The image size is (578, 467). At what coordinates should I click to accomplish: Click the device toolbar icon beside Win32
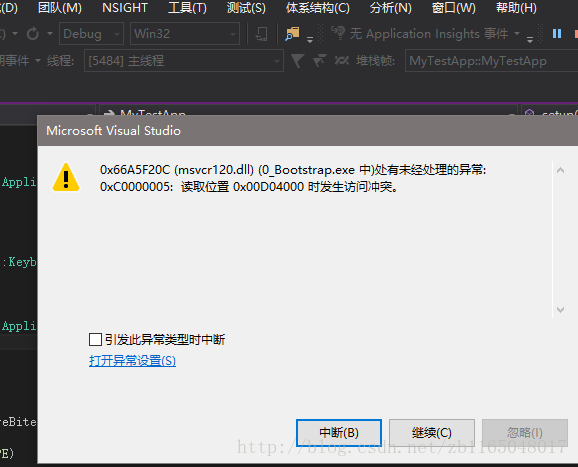coord(261,34)
